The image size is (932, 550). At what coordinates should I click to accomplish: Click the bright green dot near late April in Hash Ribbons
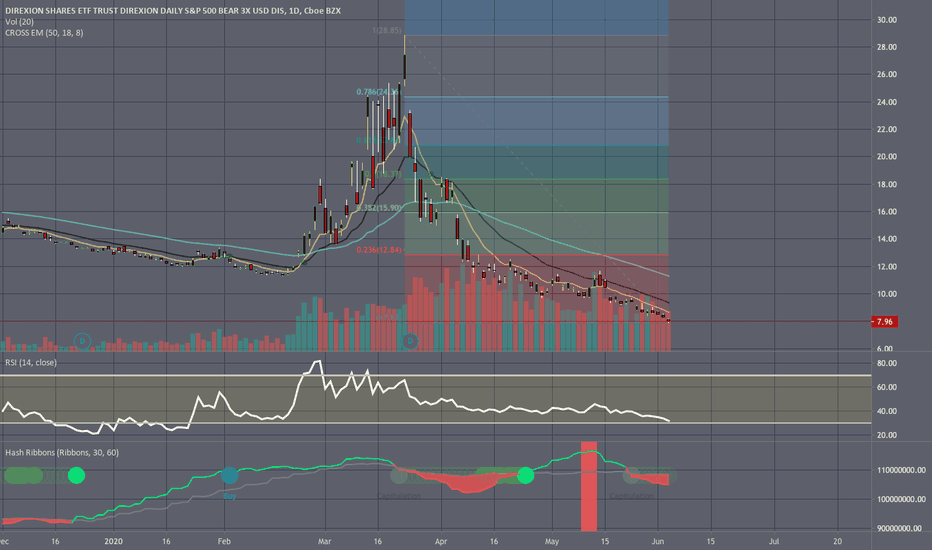525,475
